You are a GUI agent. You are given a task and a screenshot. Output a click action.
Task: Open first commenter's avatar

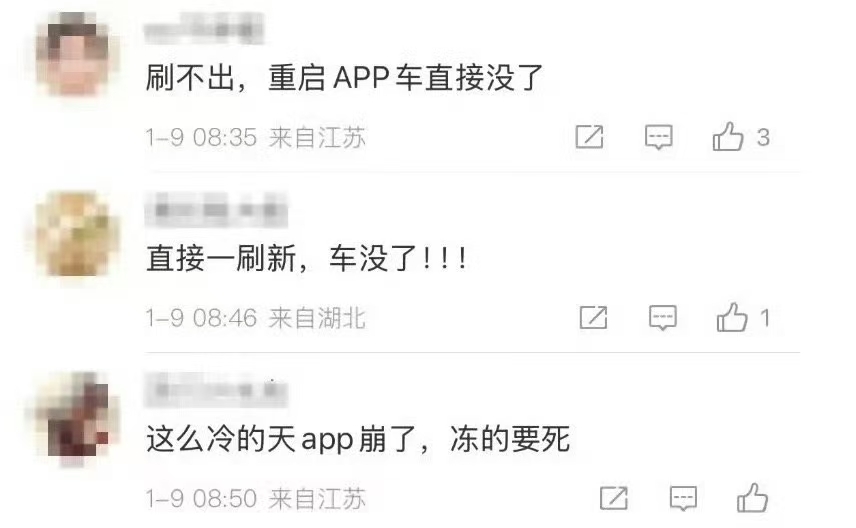coord(75,55)
